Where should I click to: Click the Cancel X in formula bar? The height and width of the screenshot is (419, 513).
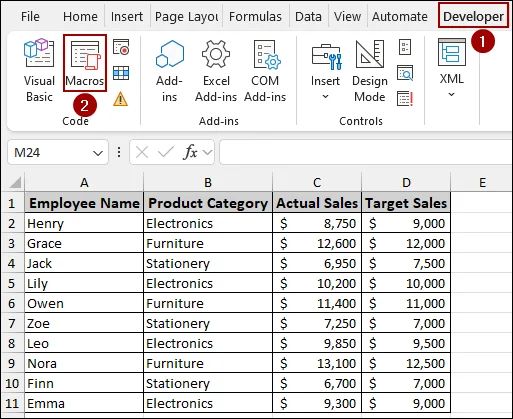click(142, 153)
